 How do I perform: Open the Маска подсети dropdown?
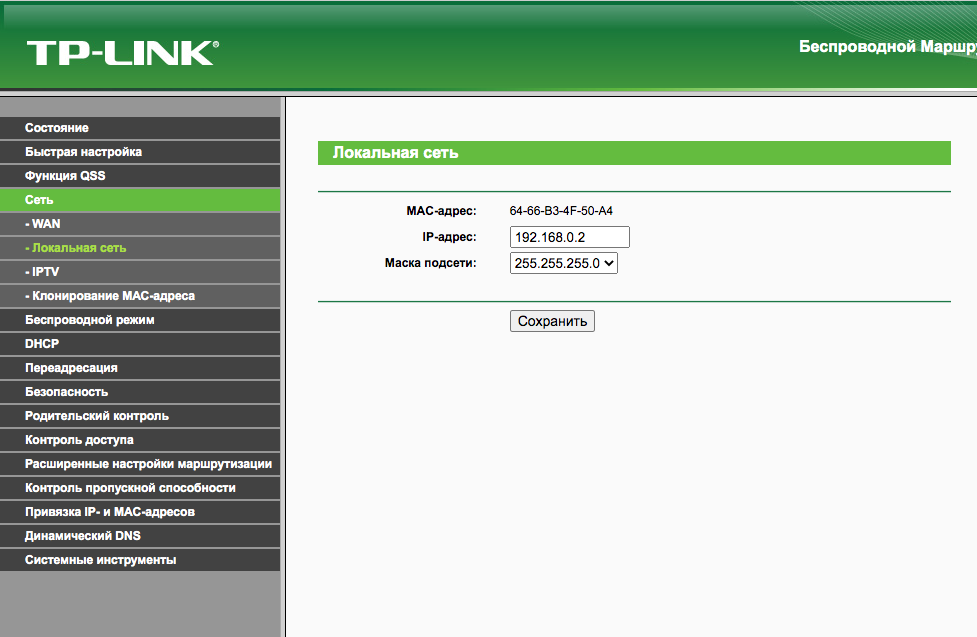(564, 263)
